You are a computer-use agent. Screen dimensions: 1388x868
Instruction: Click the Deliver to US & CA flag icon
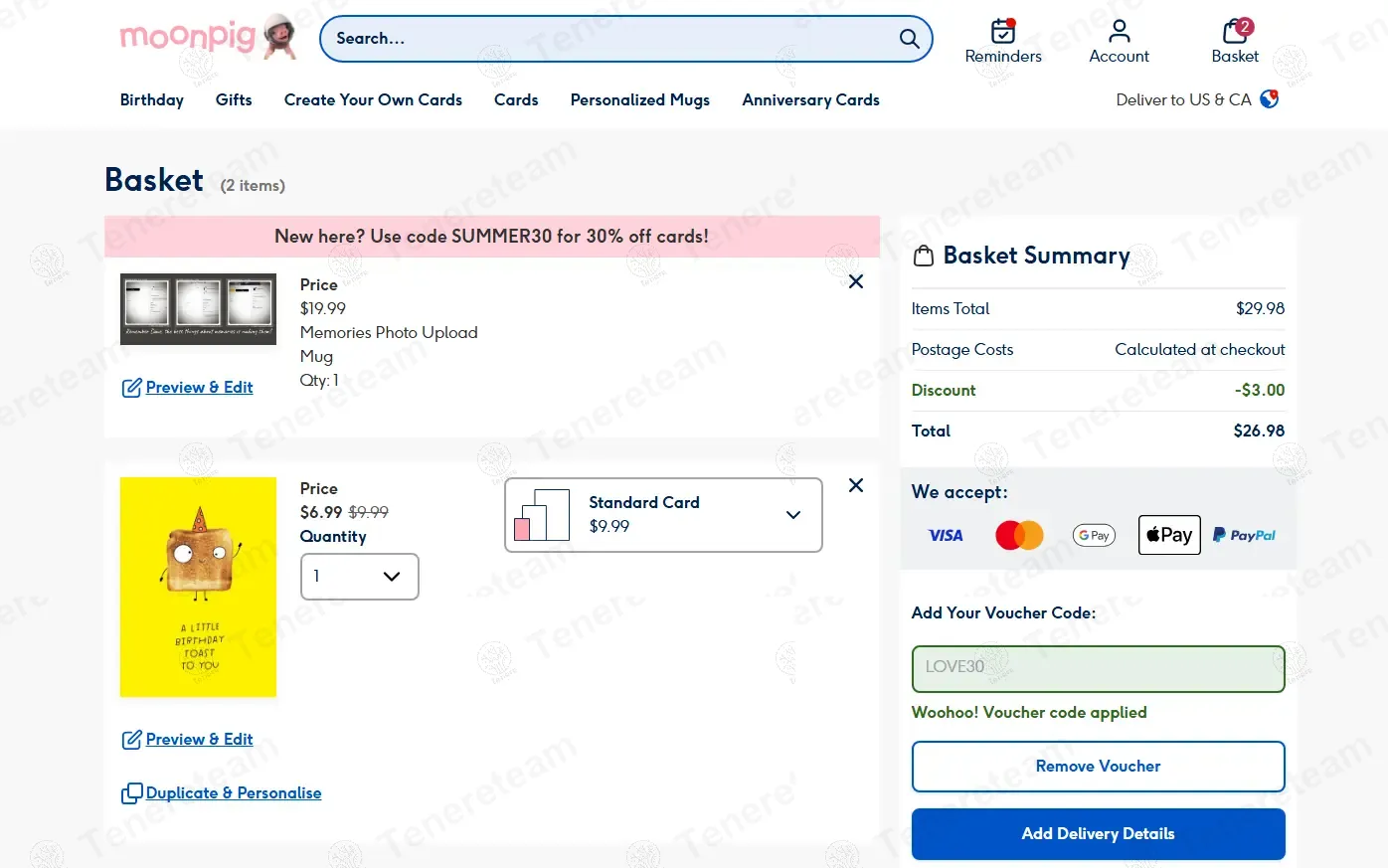coord(1270,99)
